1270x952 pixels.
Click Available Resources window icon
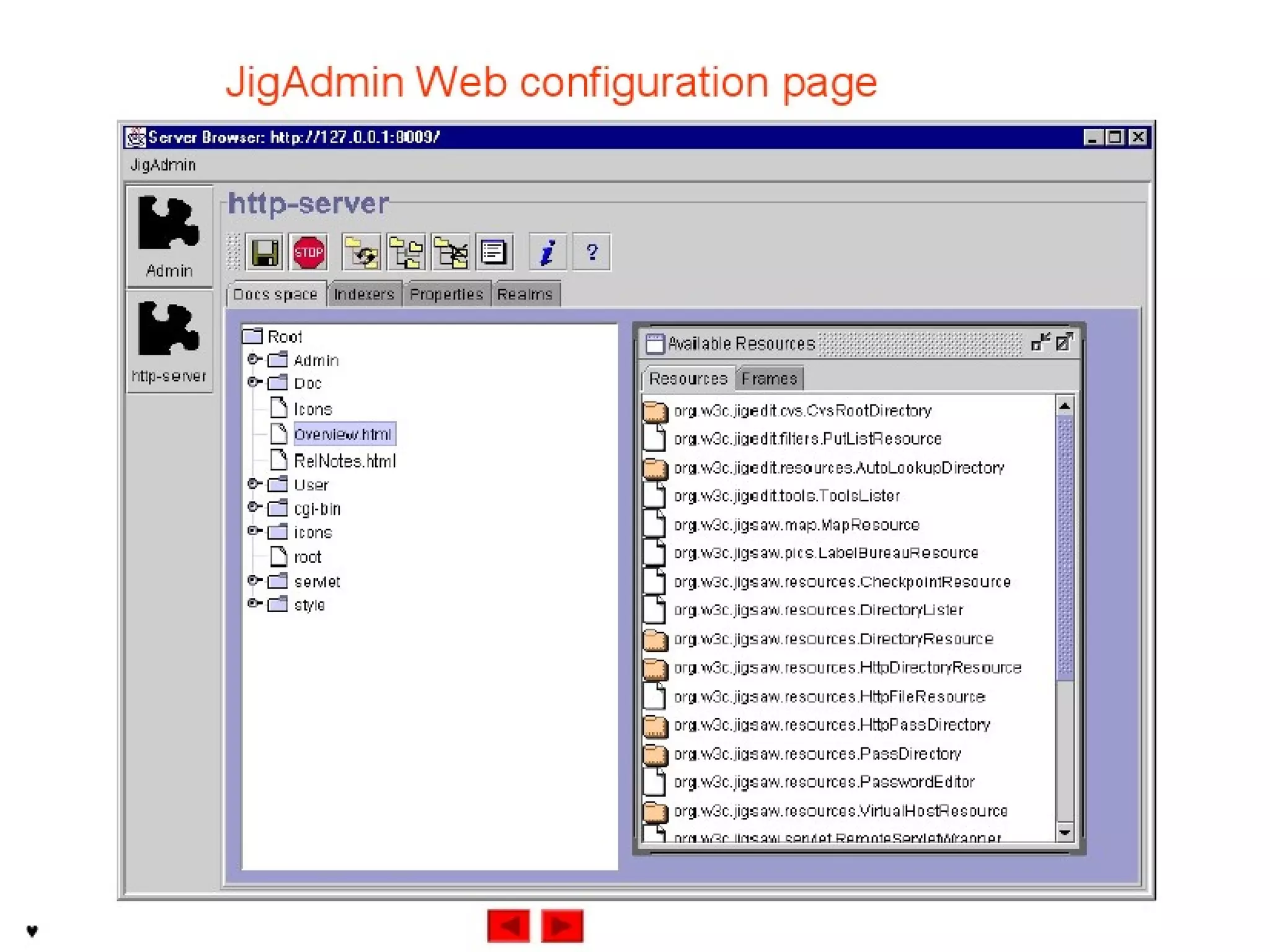pyautogui.click(x=654, y=343)
